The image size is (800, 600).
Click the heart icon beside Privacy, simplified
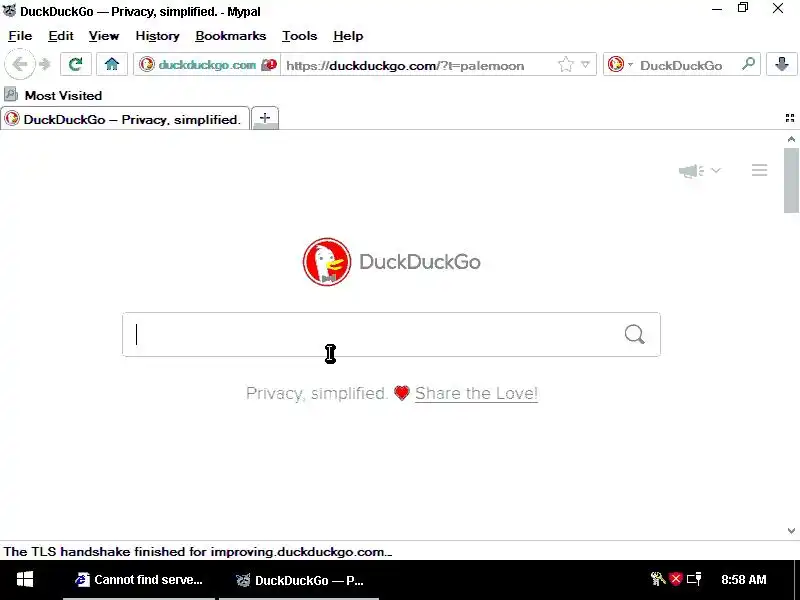402,393
